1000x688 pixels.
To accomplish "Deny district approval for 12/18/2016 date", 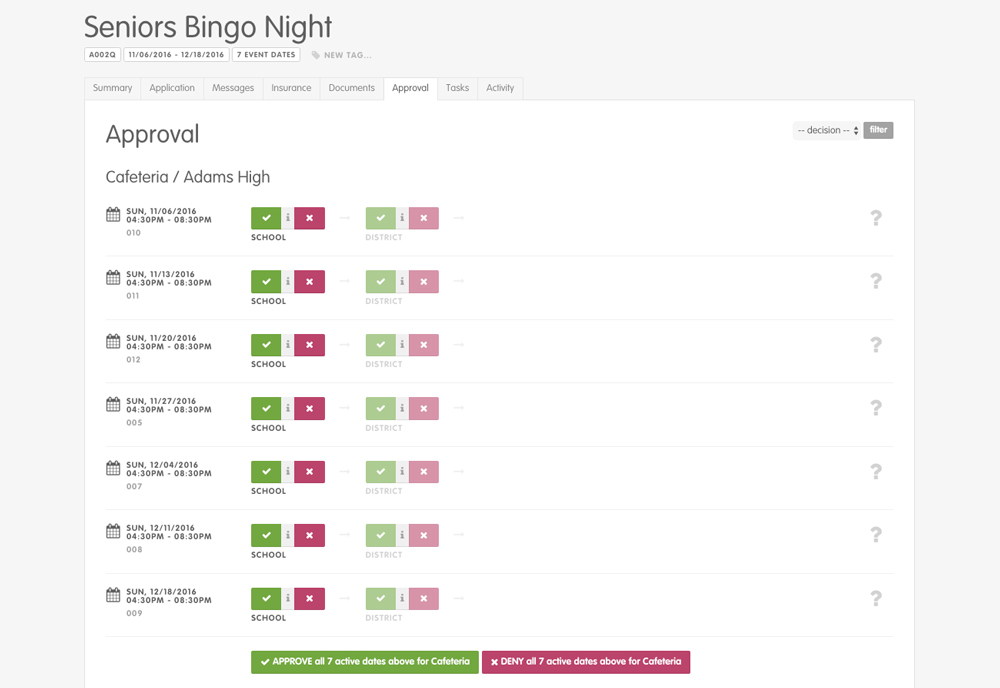I will (x=423, y=599).
